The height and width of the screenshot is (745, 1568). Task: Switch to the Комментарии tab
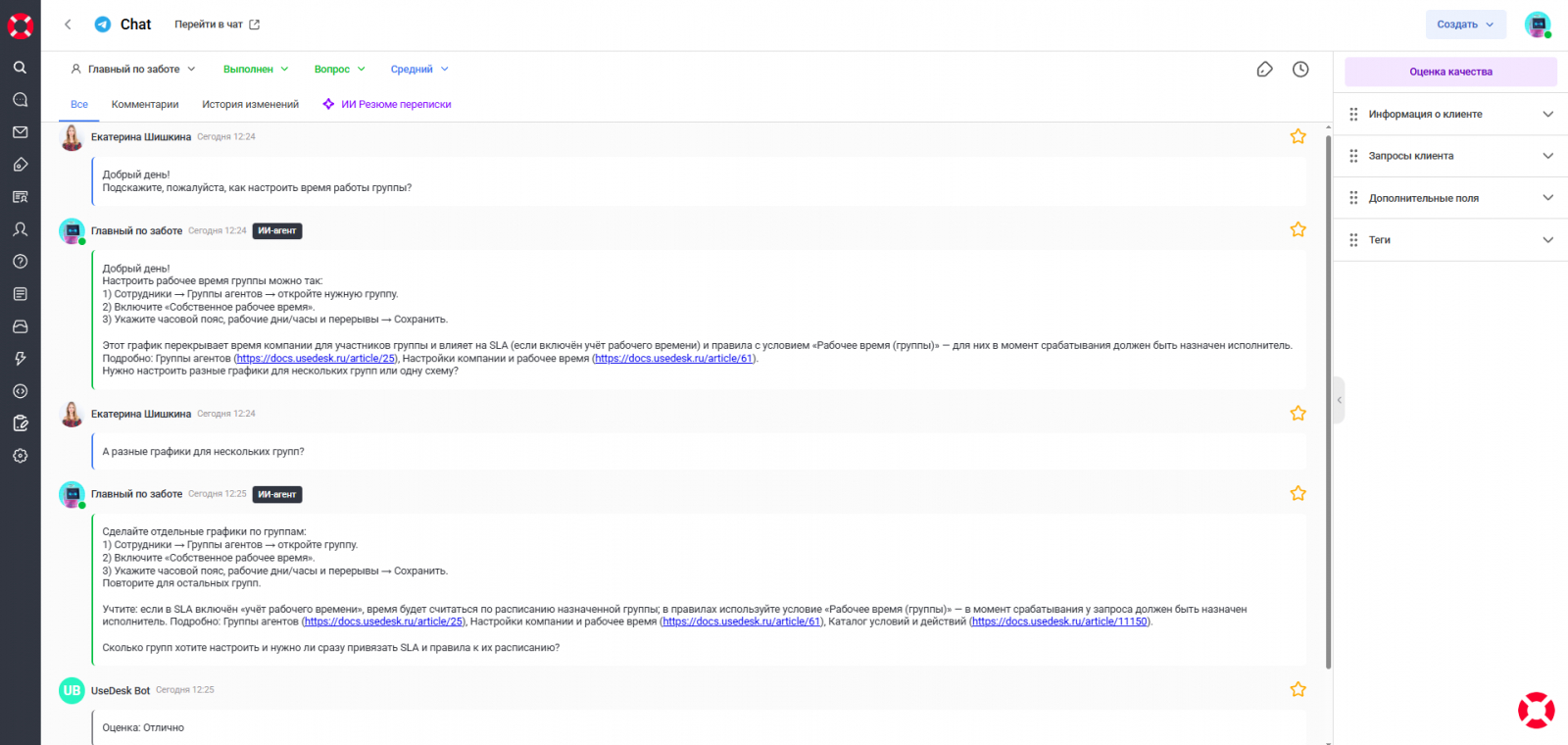[145, 105]
